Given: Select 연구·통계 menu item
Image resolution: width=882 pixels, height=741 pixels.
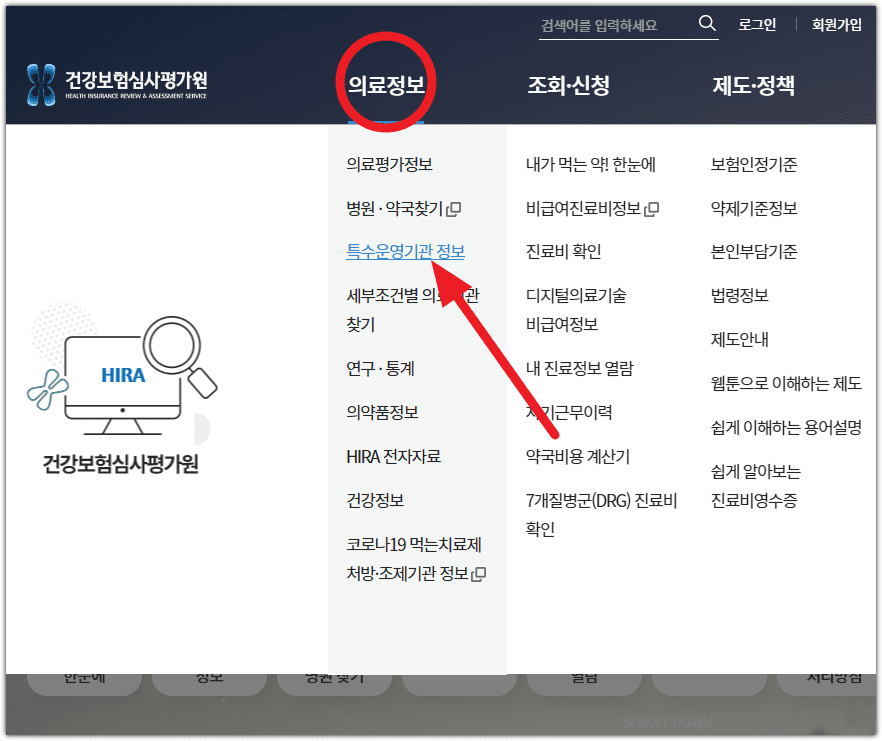Looking at the screenshot, I should [x=380, y=369].
